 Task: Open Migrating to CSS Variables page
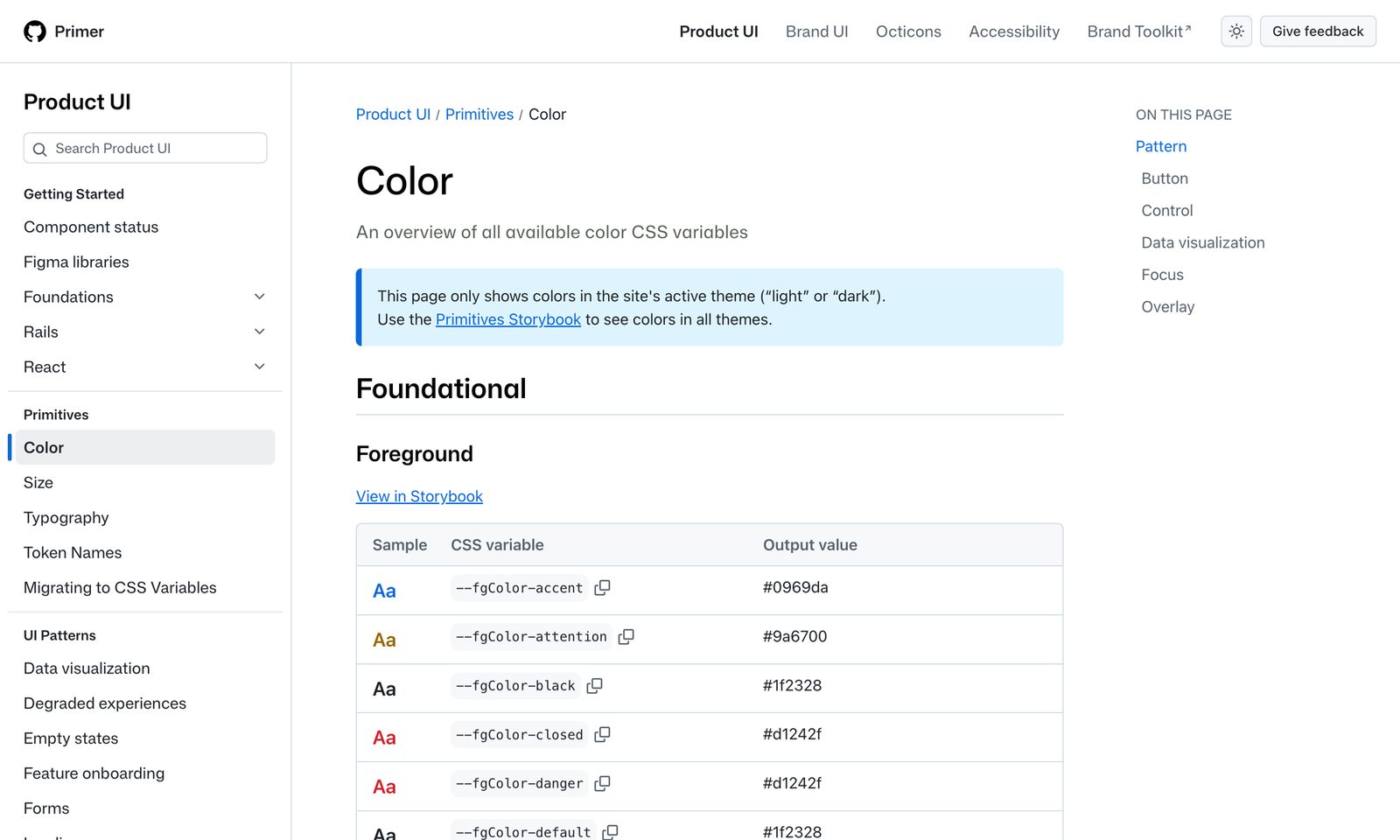pos(120,587)
